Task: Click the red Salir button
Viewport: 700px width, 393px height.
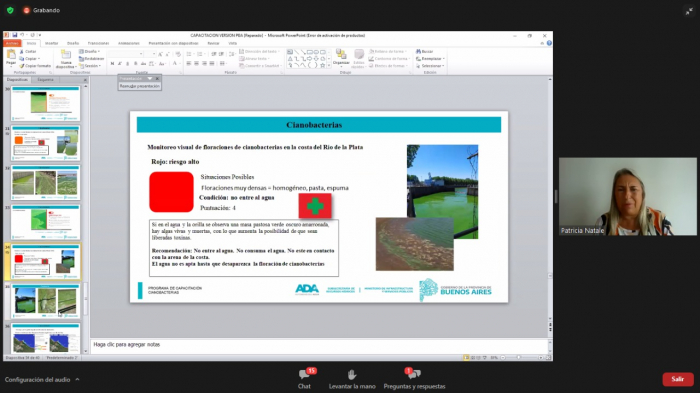Action: tap(678, 379)
